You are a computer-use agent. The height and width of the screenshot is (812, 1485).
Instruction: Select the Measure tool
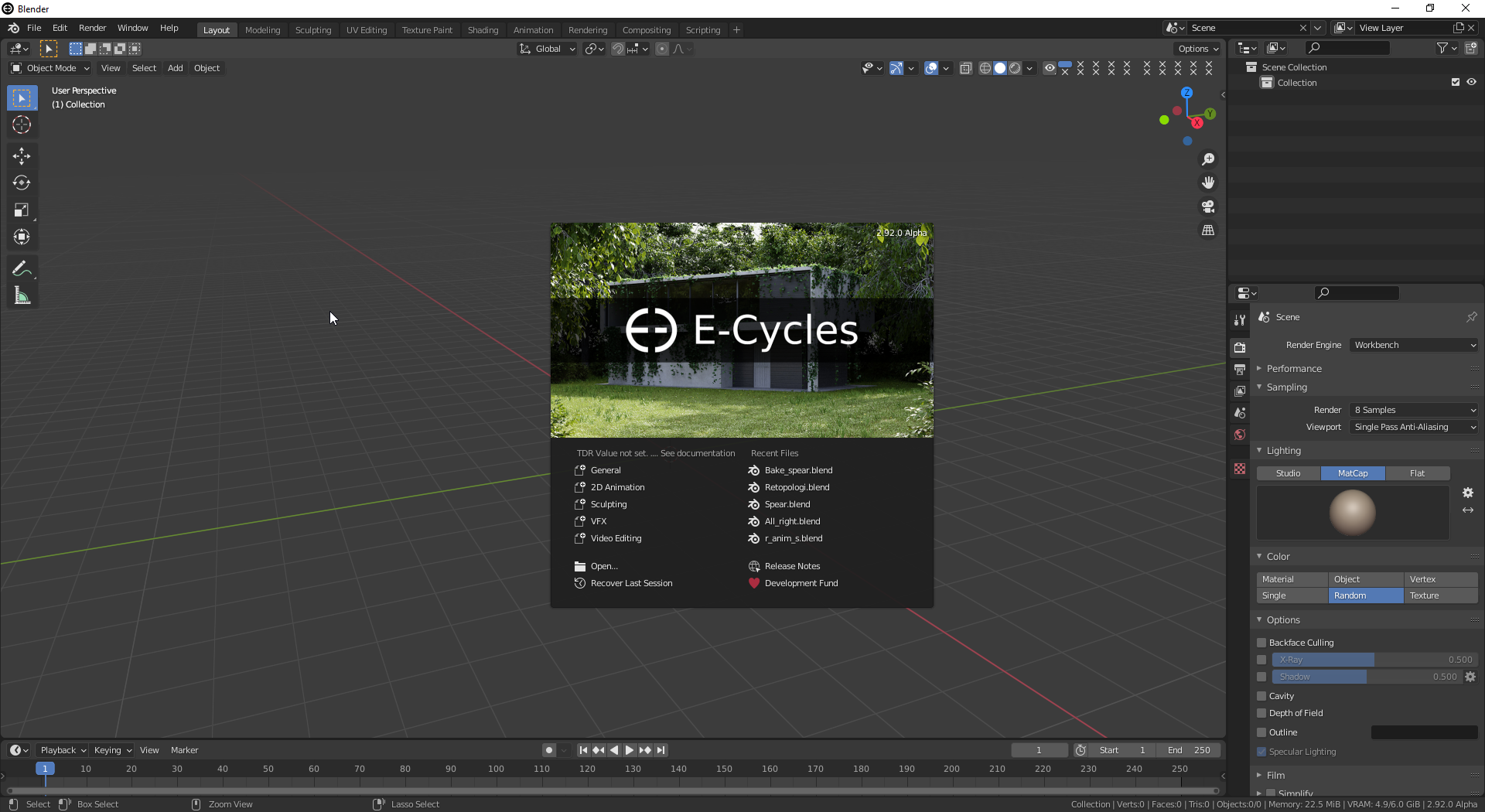pyautogui.click(x=22, y=296)
